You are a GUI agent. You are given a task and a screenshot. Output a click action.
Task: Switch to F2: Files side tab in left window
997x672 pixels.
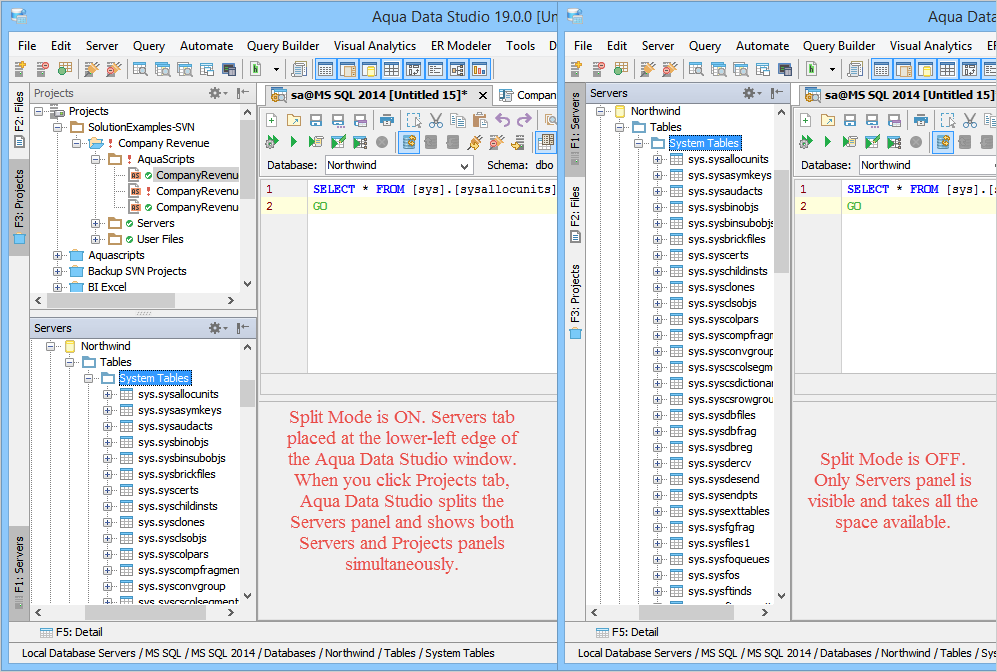click(19, 119)
